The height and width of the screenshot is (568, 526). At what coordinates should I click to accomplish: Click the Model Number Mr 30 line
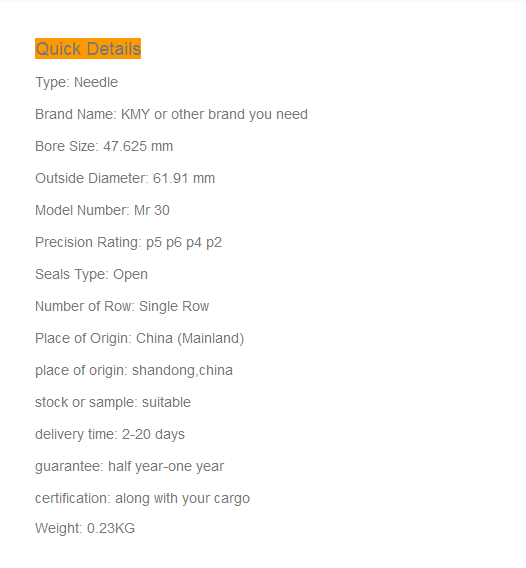coord(102,210)
